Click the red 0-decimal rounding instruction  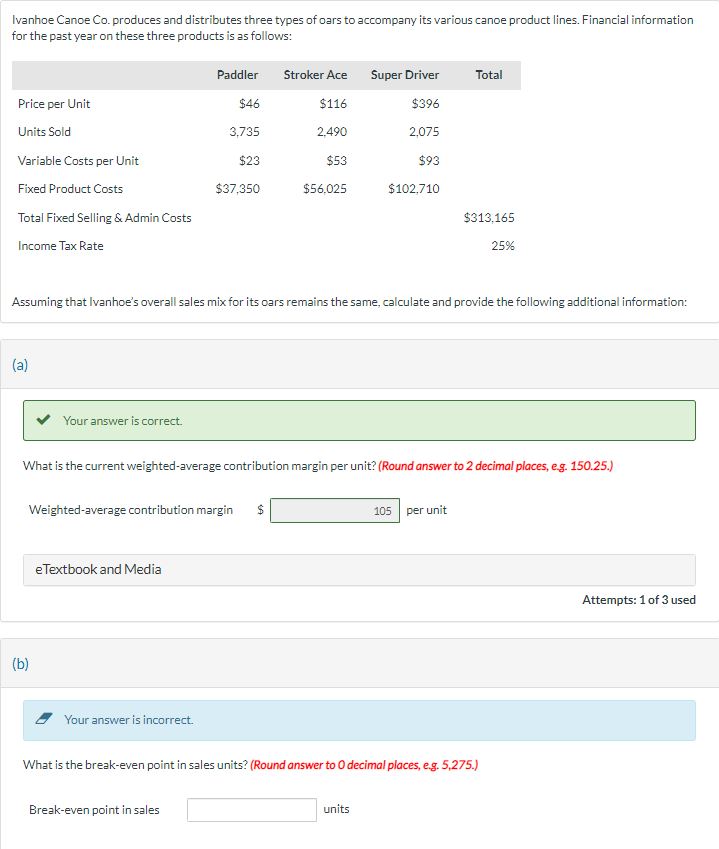[364, 765]
